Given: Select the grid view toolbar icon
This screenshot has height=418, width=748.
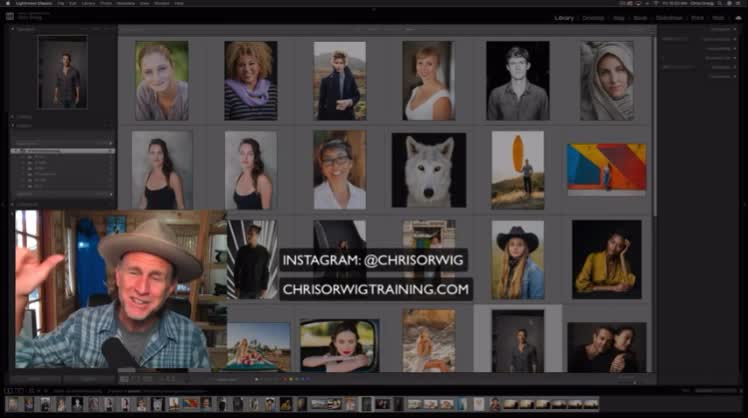Looking at the screenshot, I should (x=124, y=379).
